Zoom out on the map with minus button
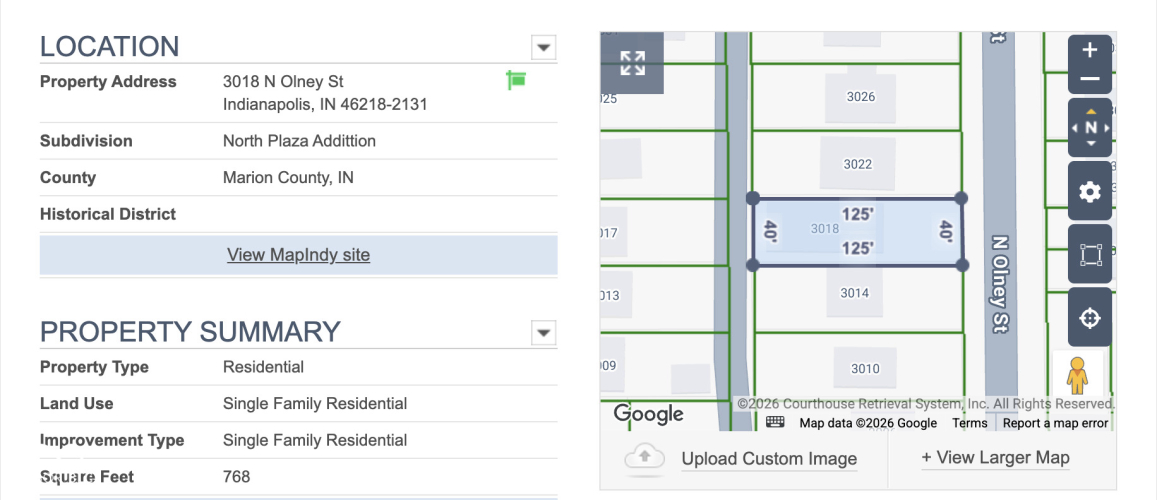The image size is (1157, 500). pos(1089,79)
